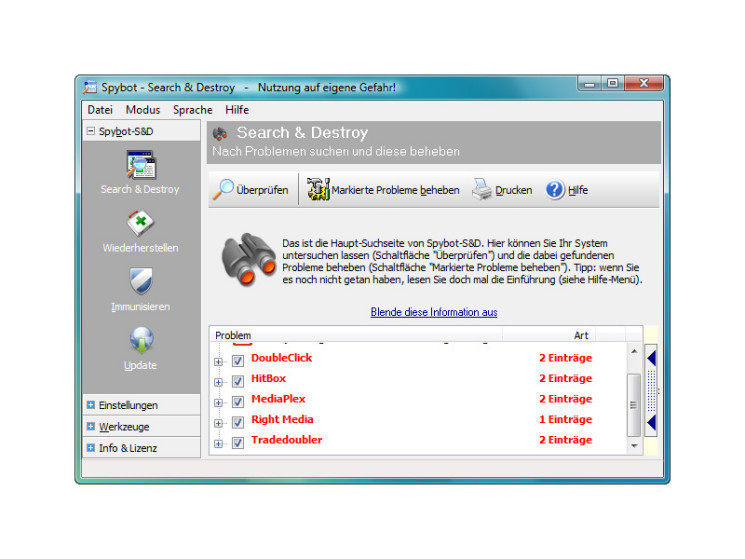Uncheck the HitBox checkbox
745x559 pixels.
[238, 381]
